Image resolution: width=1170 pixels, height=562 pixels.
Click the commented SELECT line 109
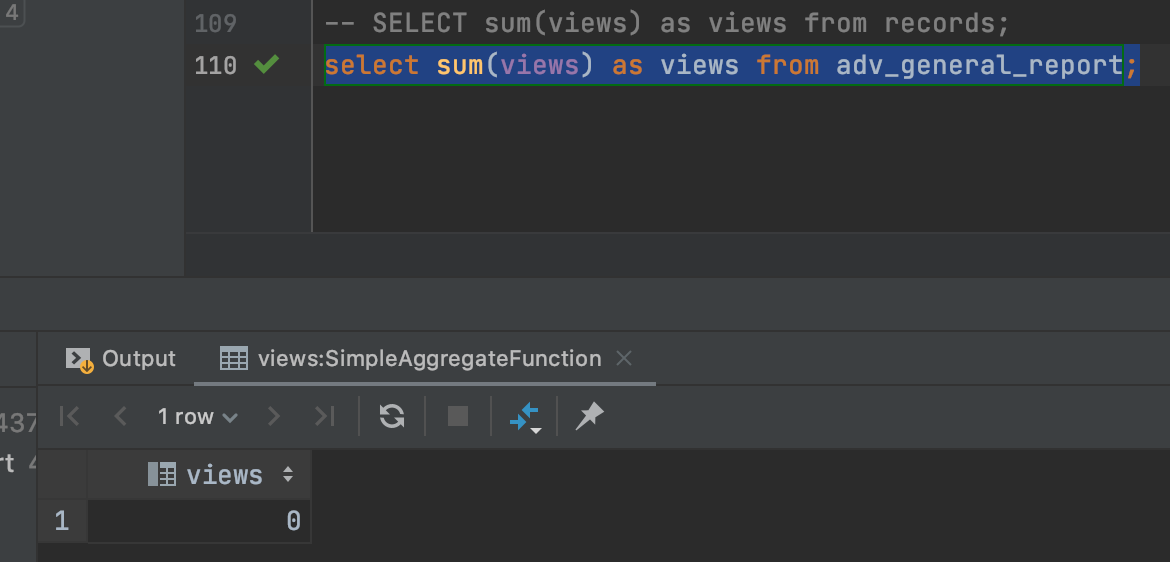tap(666, 23)
